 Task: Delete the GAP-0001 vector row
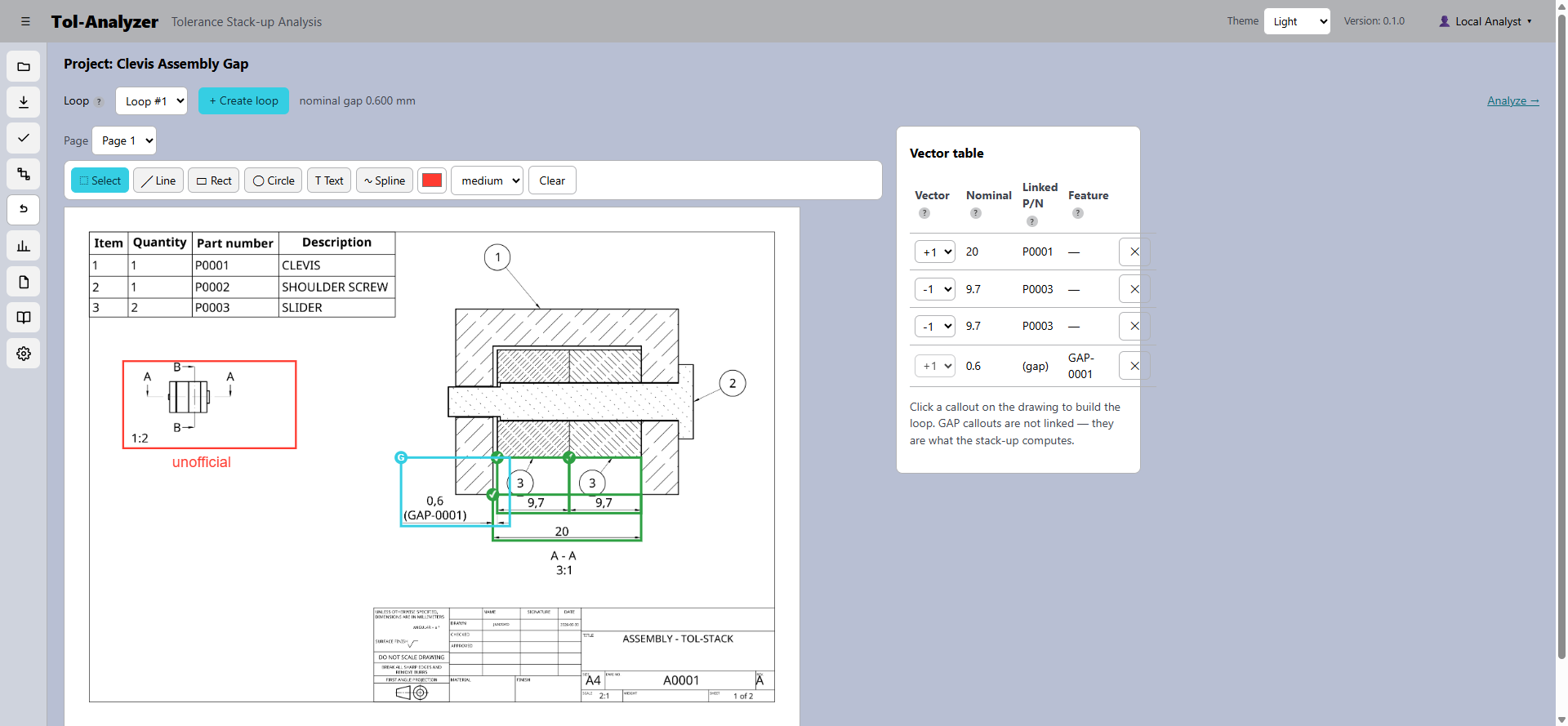(x=1134, y=366)
